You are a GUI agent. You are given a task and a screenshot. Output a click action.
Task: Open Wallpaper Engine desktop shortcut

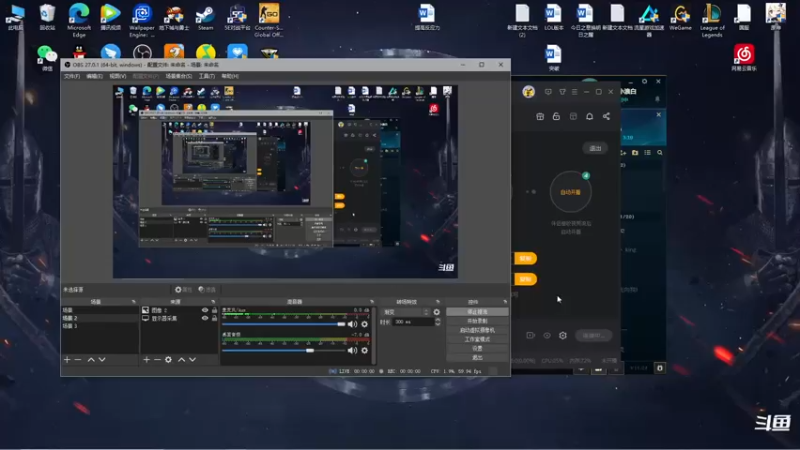coord(142,20)
